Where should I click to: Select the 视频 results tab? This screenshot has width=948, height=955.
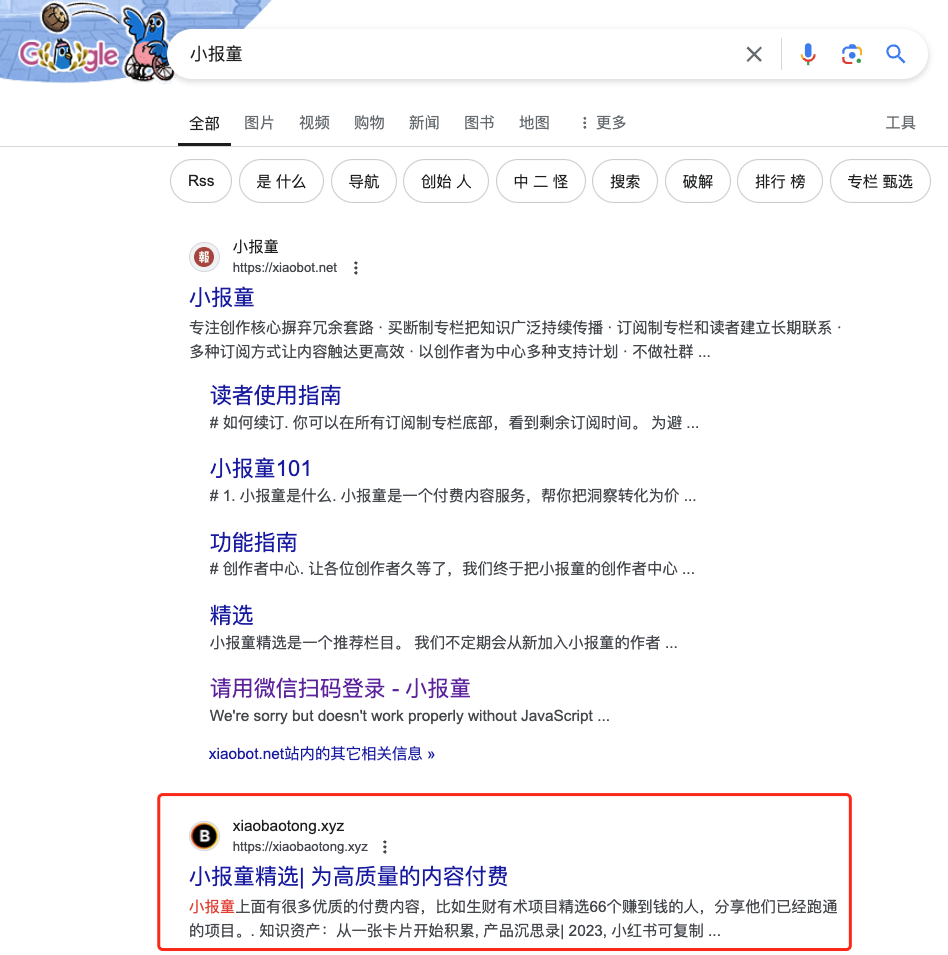(x=314, y=123)
